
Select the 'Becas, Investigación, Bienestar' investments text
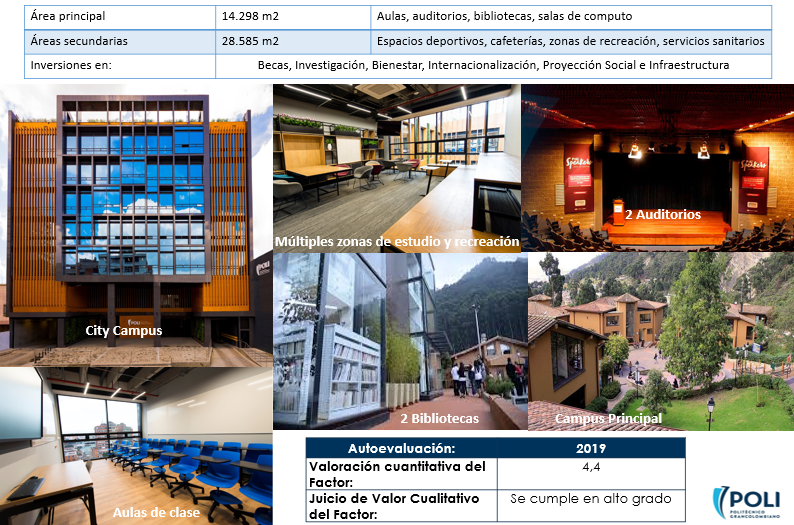tap(493, 65)
